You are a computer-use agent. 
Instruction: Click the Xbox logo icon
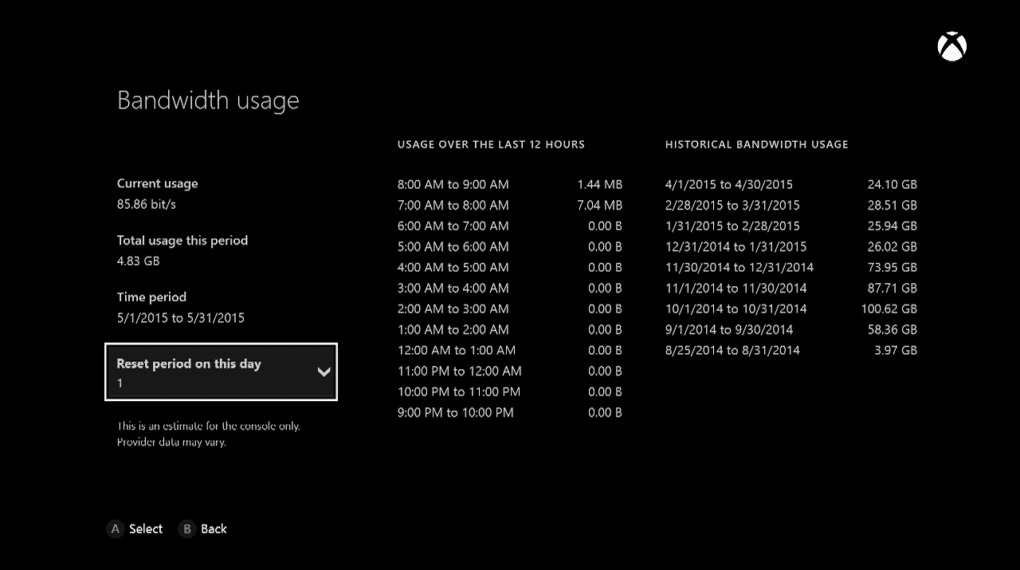[x=952, y=46]
